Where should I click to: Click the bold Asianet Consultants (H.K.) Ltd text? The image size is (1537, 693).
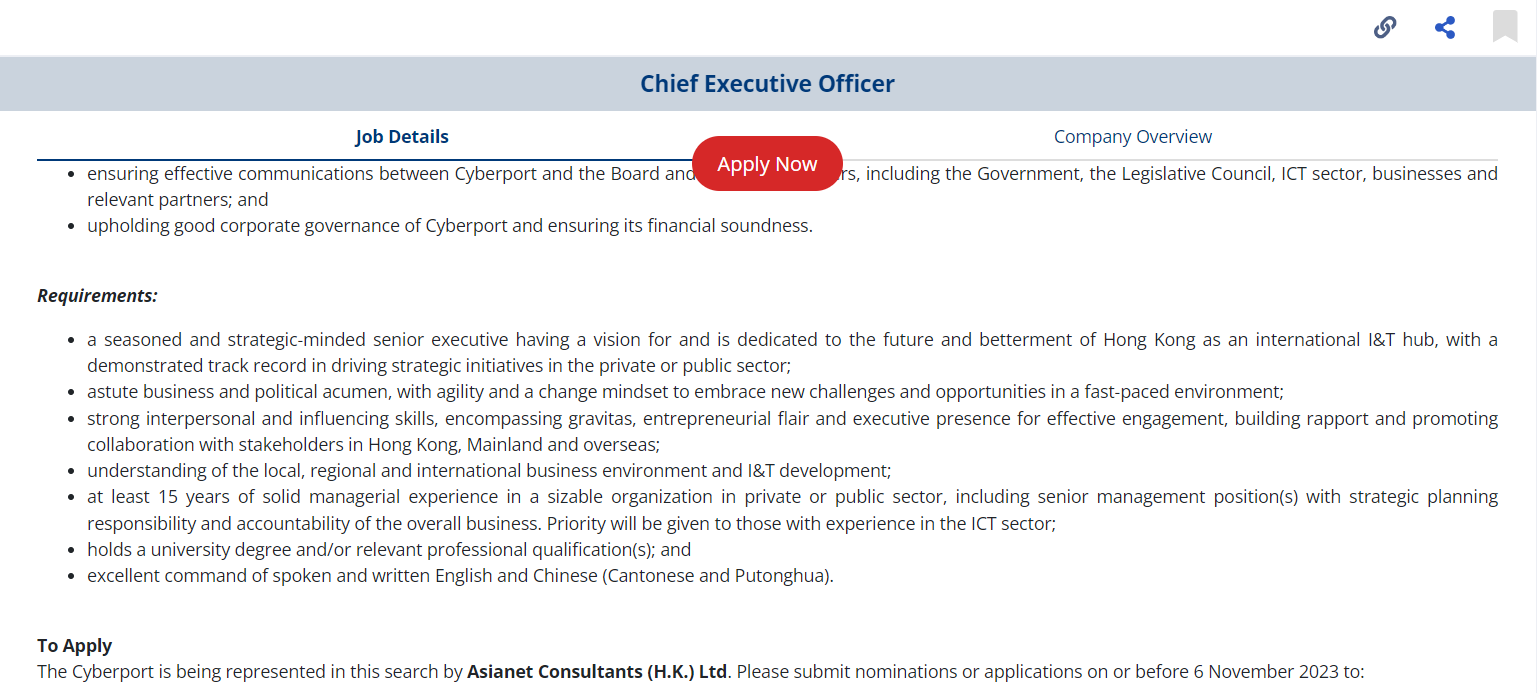tap(597, 672)
